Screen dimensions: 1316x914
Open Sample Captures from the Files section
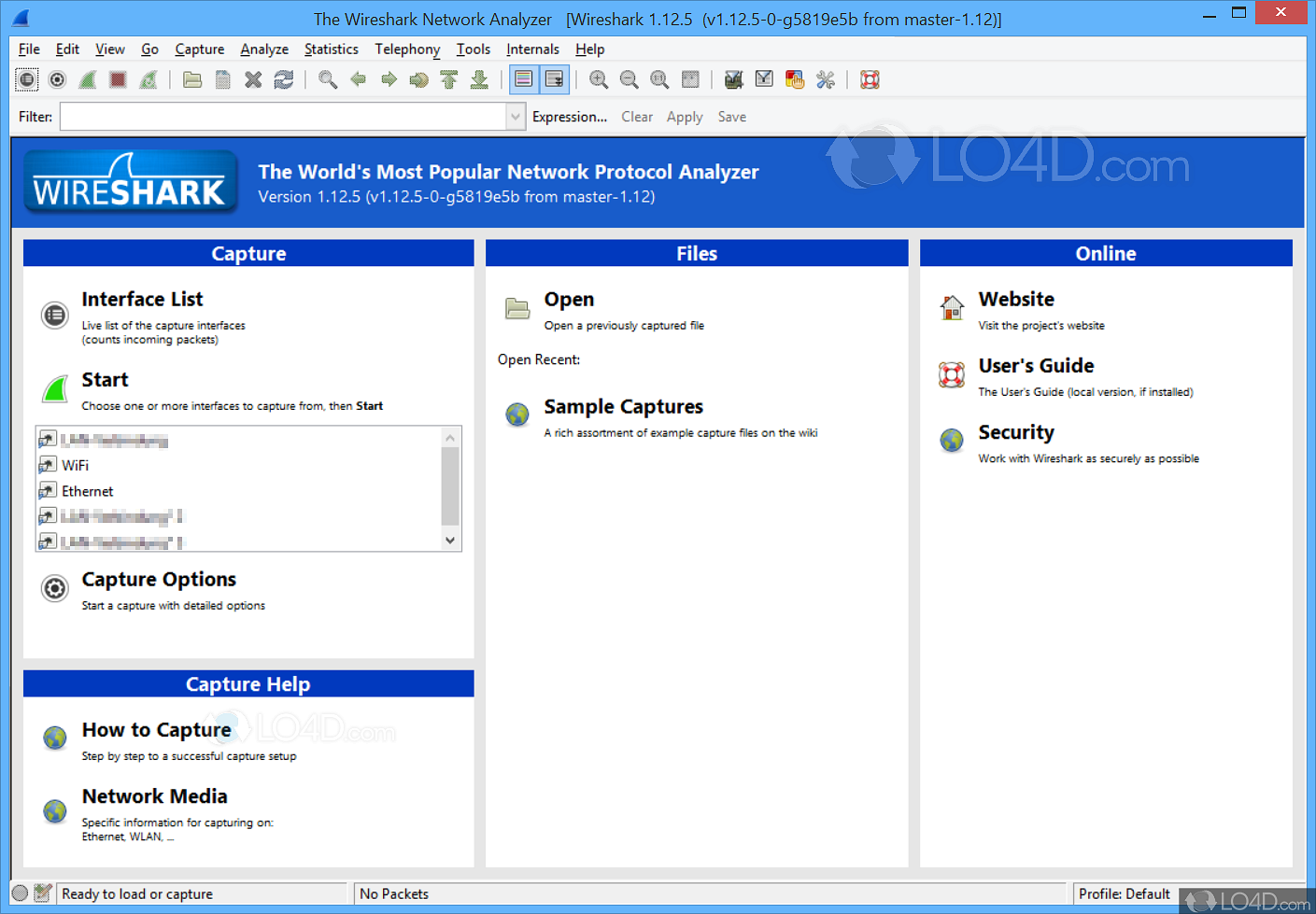pyautogui.click(x=623, y=406)
